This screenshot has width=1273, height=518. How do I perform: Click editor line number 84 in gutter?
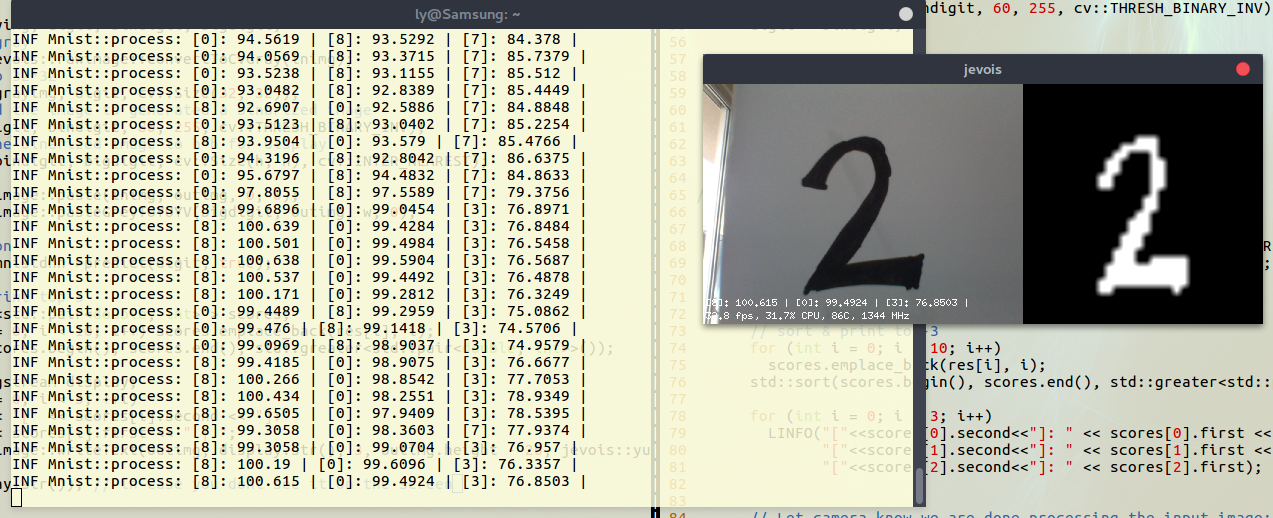[x=677, y=516]
